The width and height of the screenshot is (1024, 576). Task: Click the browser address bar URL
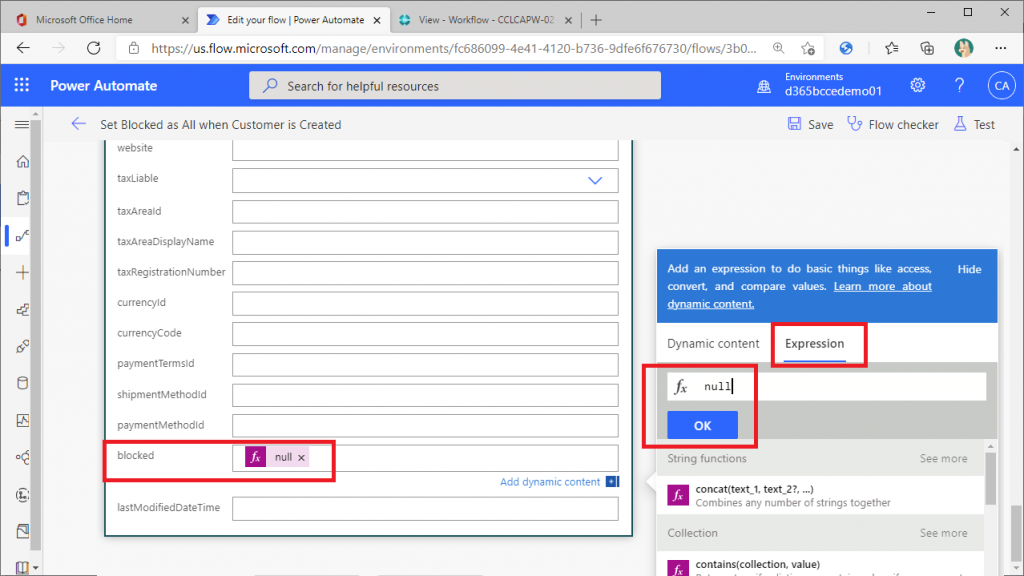coord(453,48)
